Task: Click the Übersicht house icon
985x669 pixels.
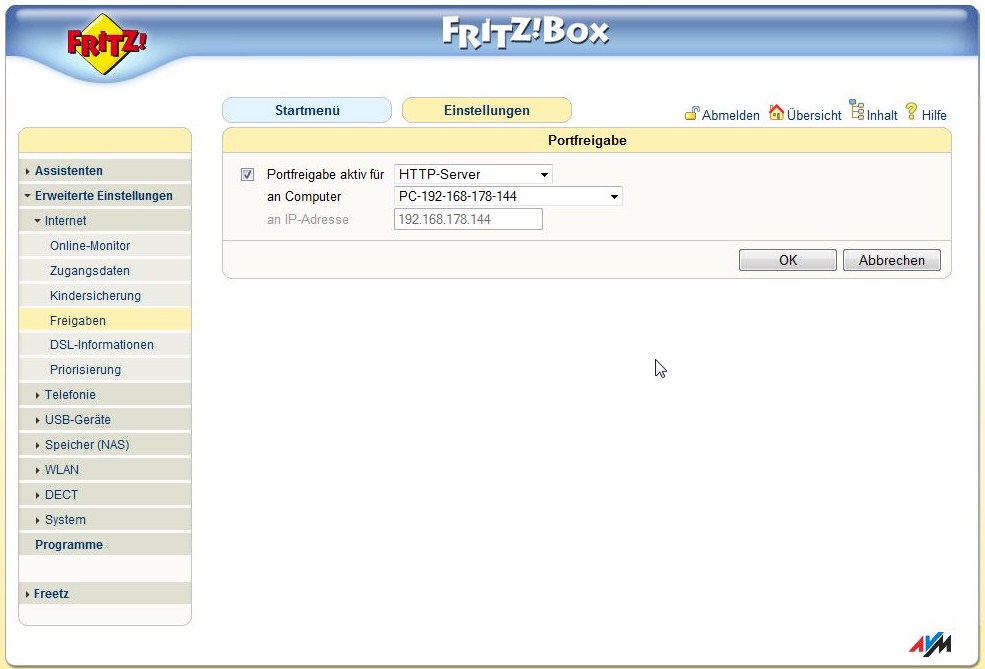Action: pos(776,112)
